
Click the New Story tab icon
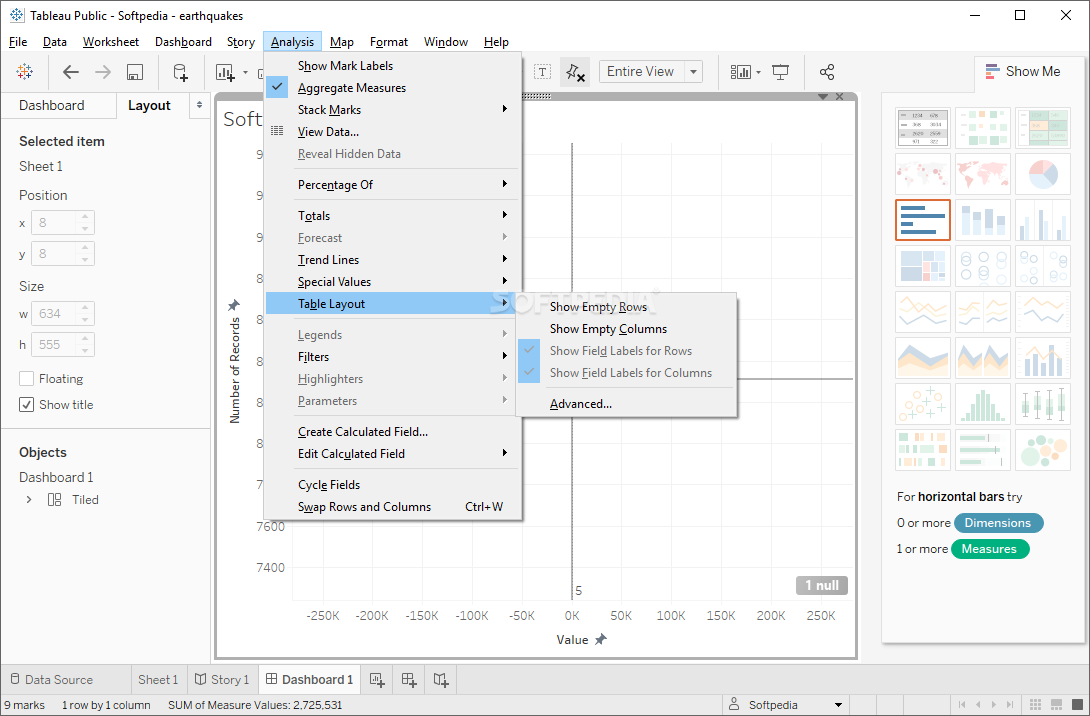point(441,680)
